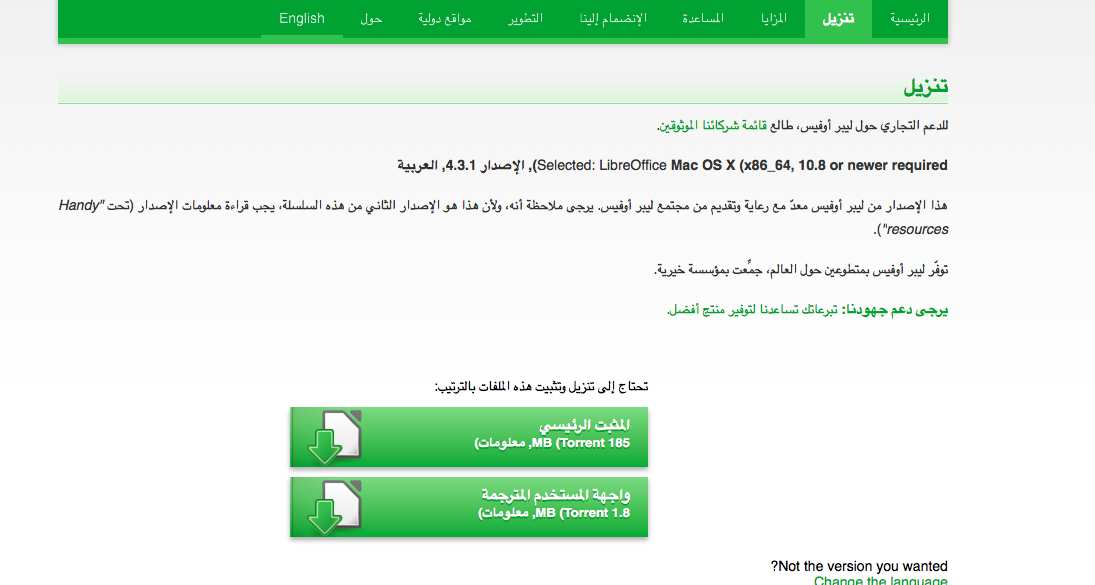Click the تحتاج إلى تنزيل وتثبيت instruction text

tap(541, 386)
